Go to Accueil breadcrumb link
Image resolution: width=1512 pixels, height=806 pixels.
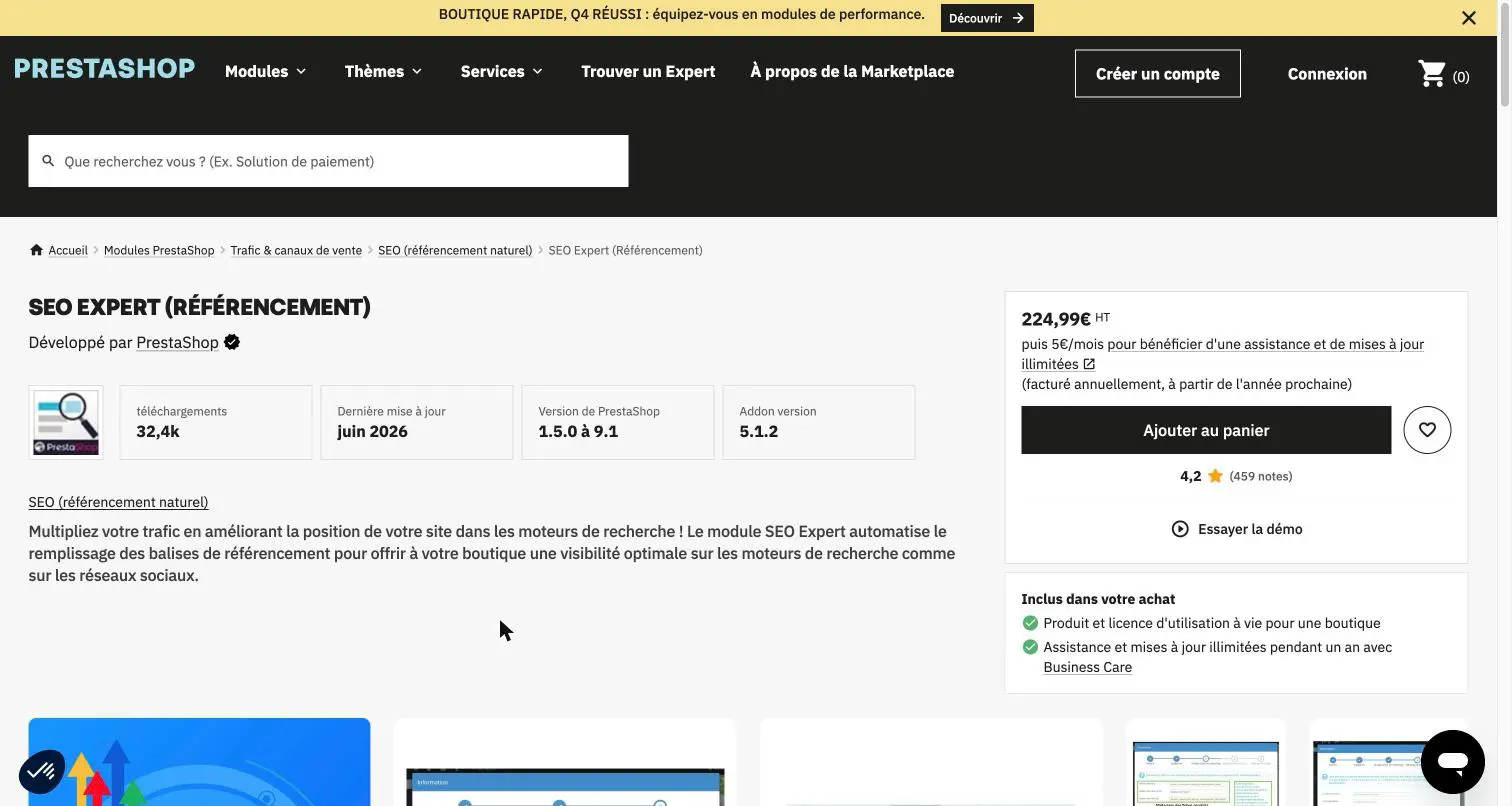pyautogui.click(x=68, y=250)
